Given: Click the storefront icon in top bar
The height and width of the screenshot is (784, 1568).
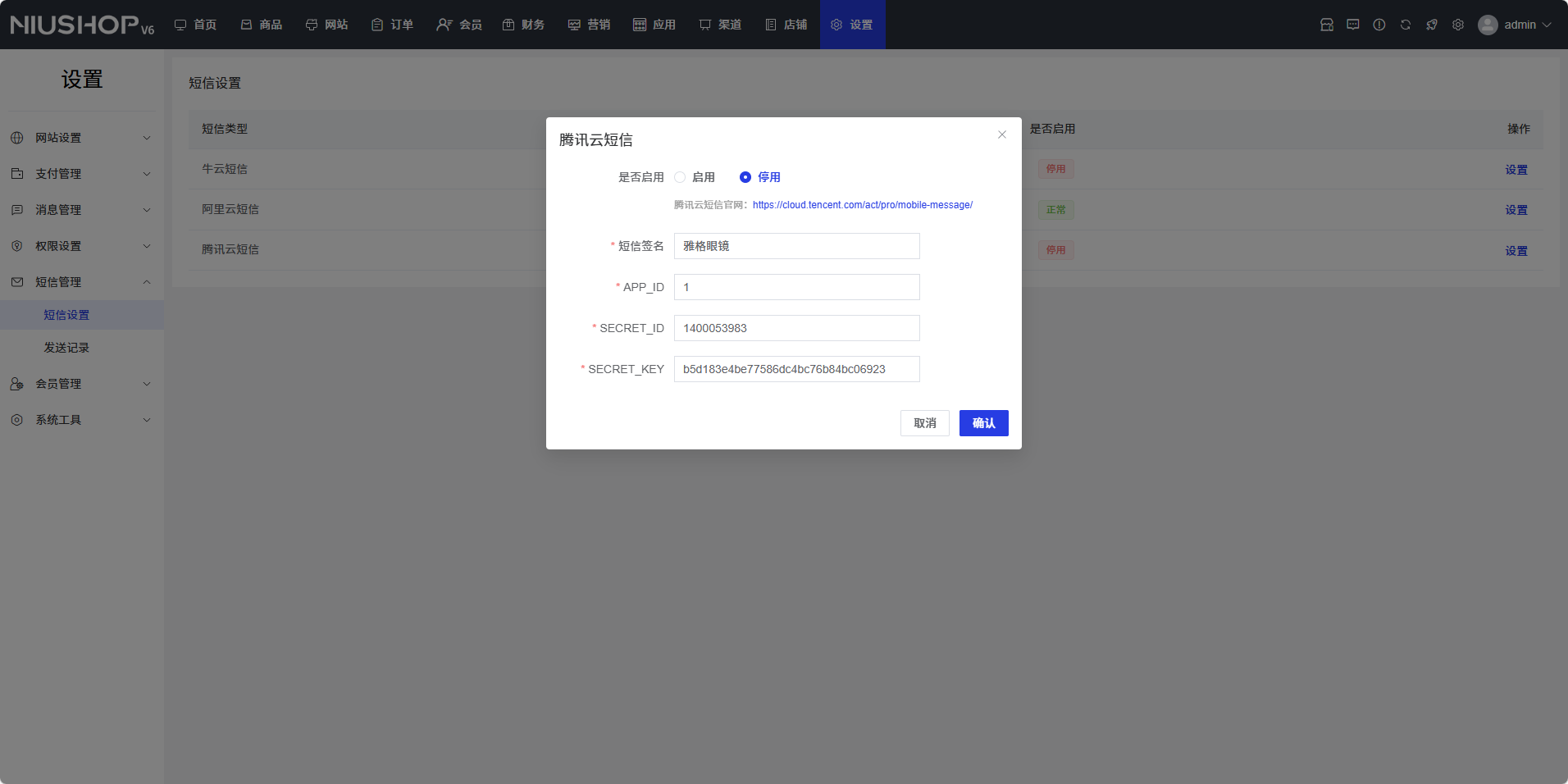Looking at the screenshot, I should [x=1327, y=25].
